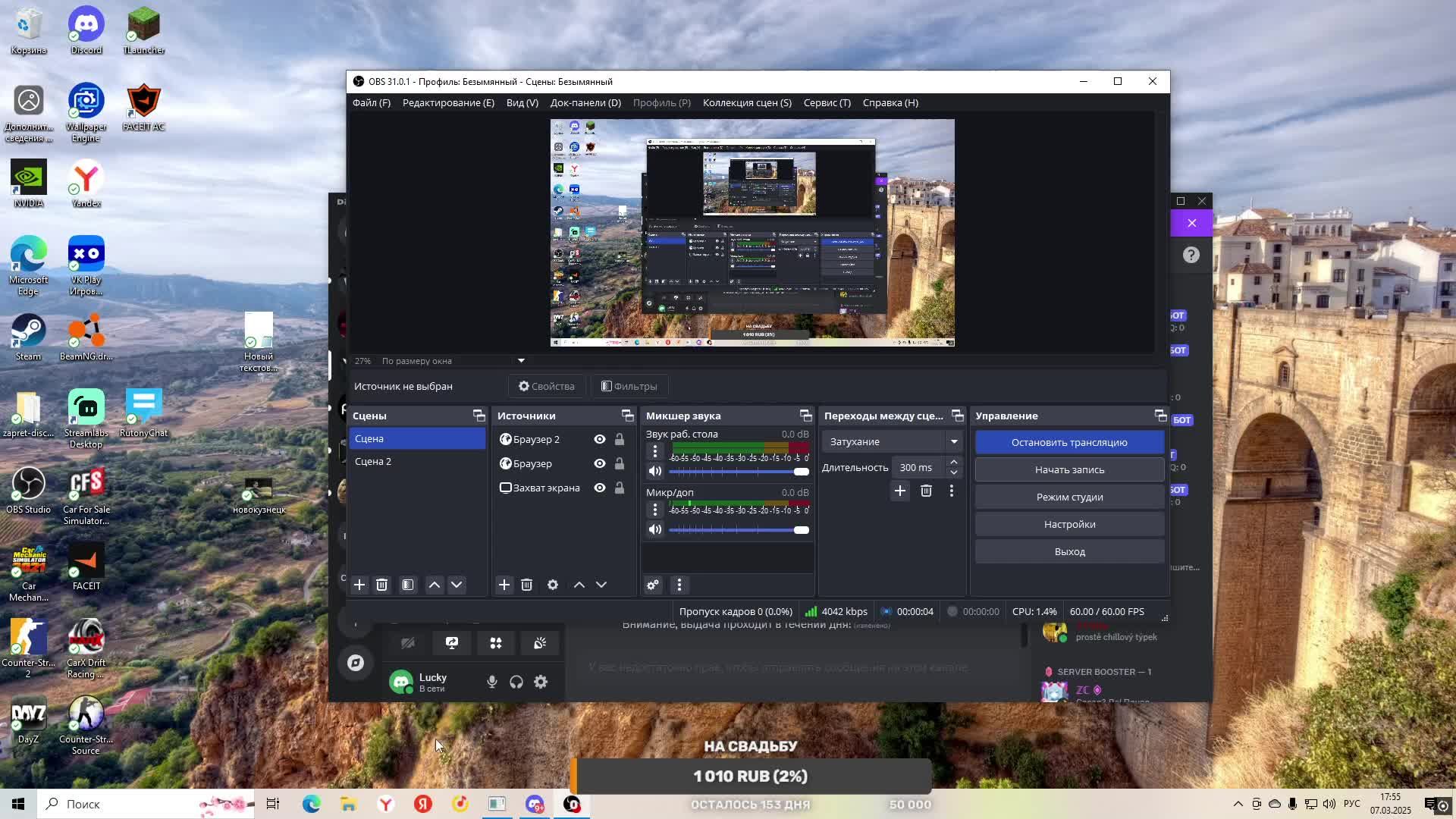
Task: Delete selected source with trash icon
Action: 527,585
